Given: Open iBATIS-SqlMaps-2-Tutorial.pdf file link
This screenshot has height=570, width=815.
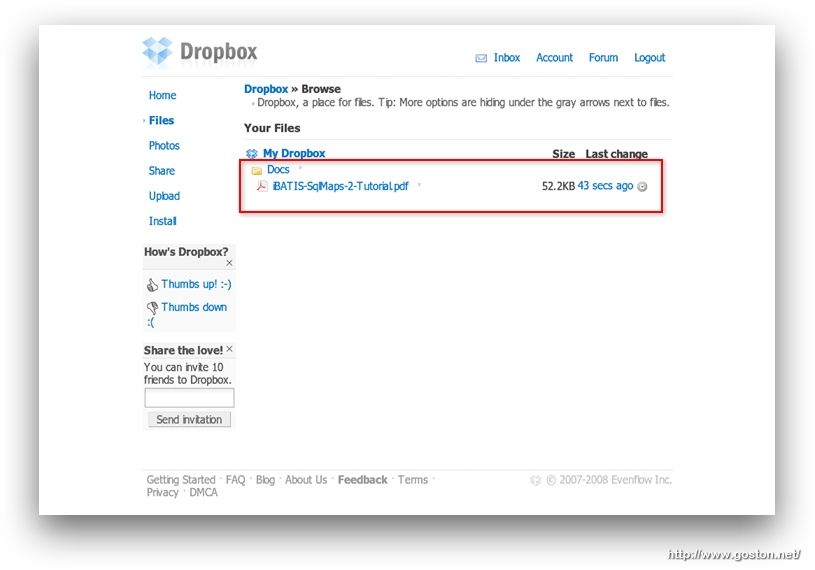Looking at the screenshot, I should pyautogui.click(x=340, y=186).
